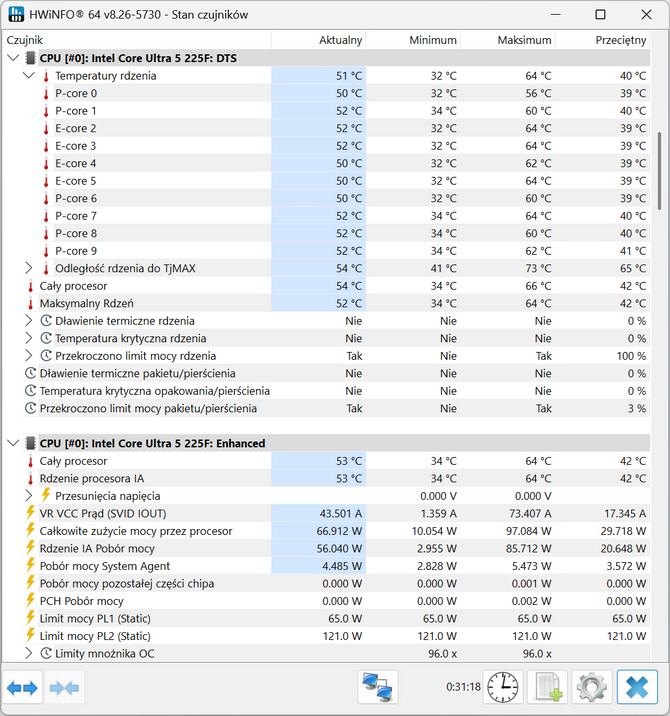Reset the elapsed time clock button

coord(503,687)
